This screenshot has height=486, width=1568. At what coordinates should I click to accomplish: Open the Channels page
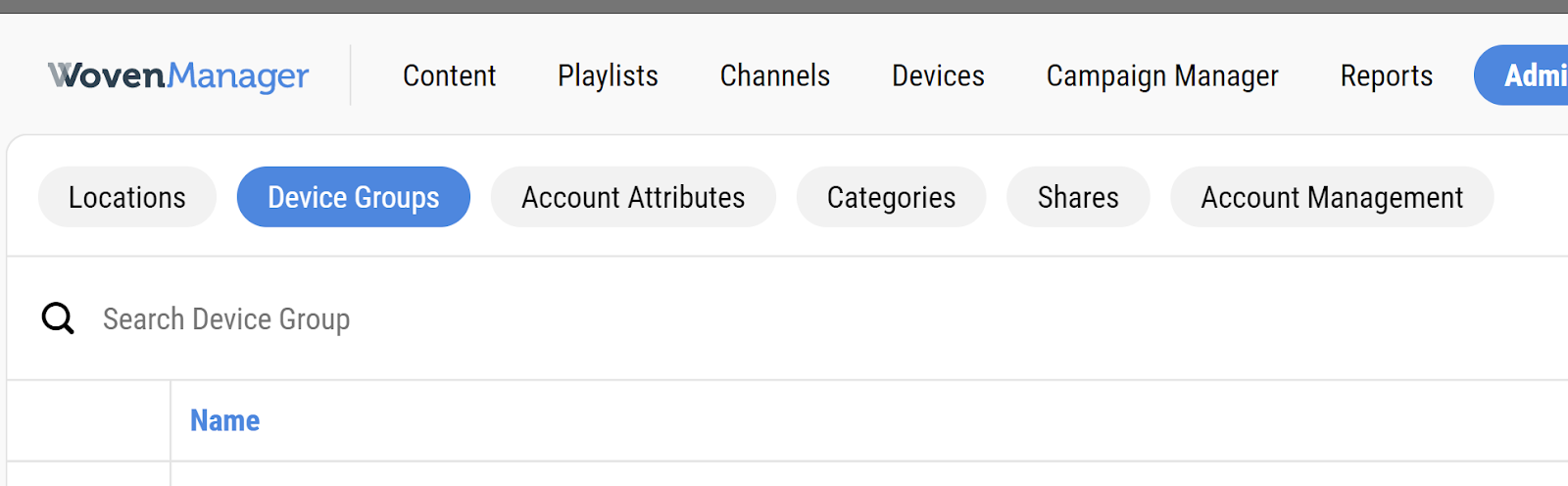tap(775, 75)
